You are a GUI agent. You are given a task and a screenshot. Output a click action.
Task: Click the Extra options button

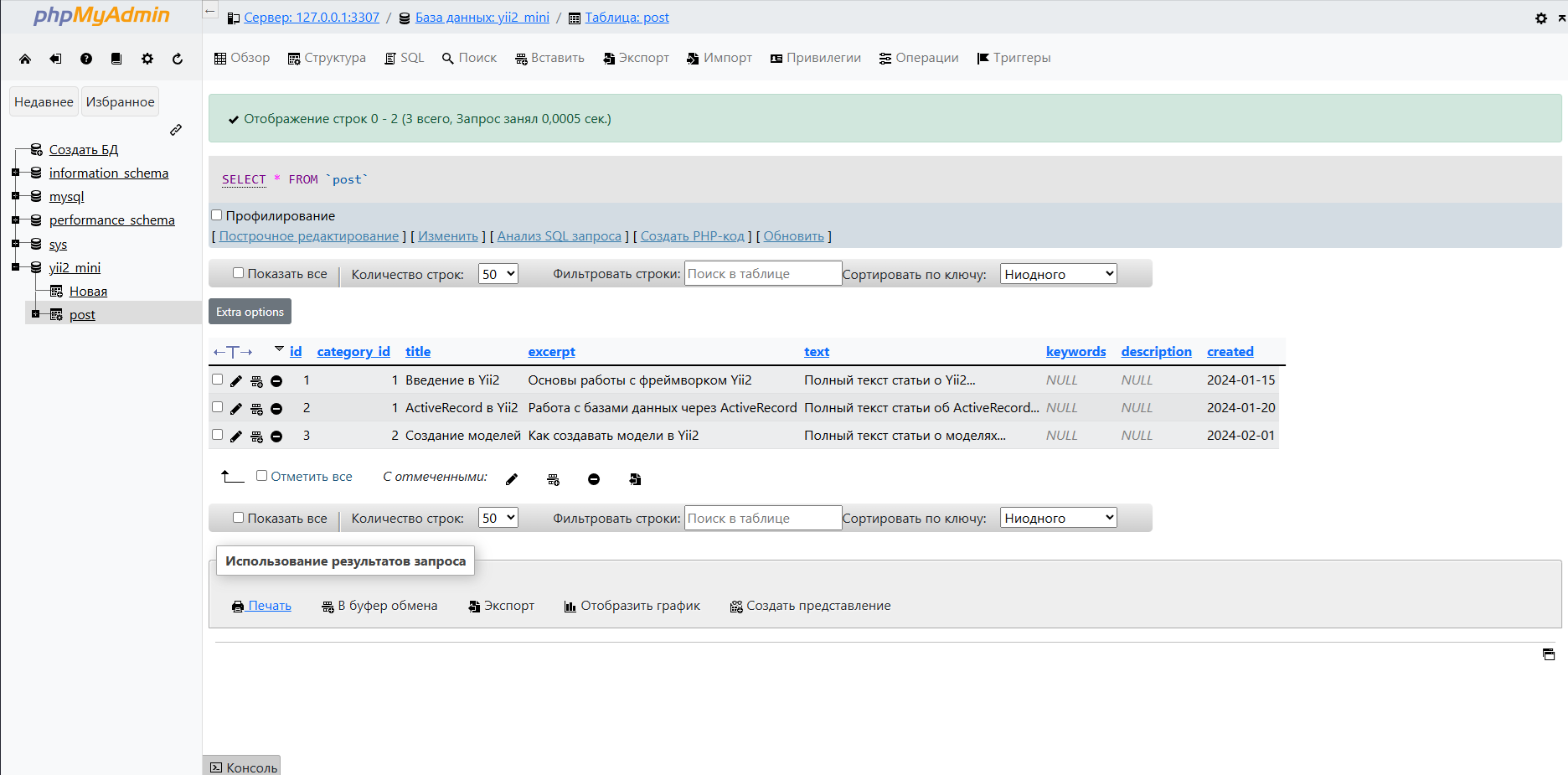pos(250,312)
